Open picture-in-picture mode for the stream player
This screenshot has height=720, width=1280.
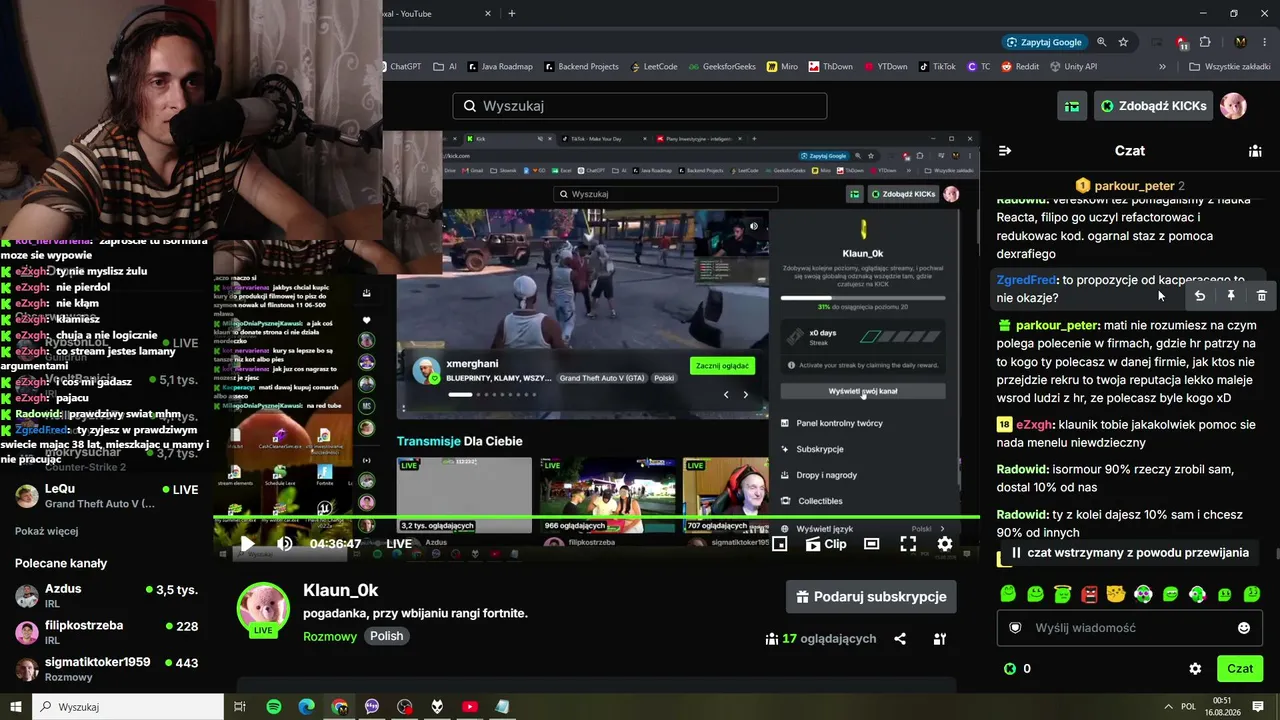pyautogui.click(x=780, y=544)
